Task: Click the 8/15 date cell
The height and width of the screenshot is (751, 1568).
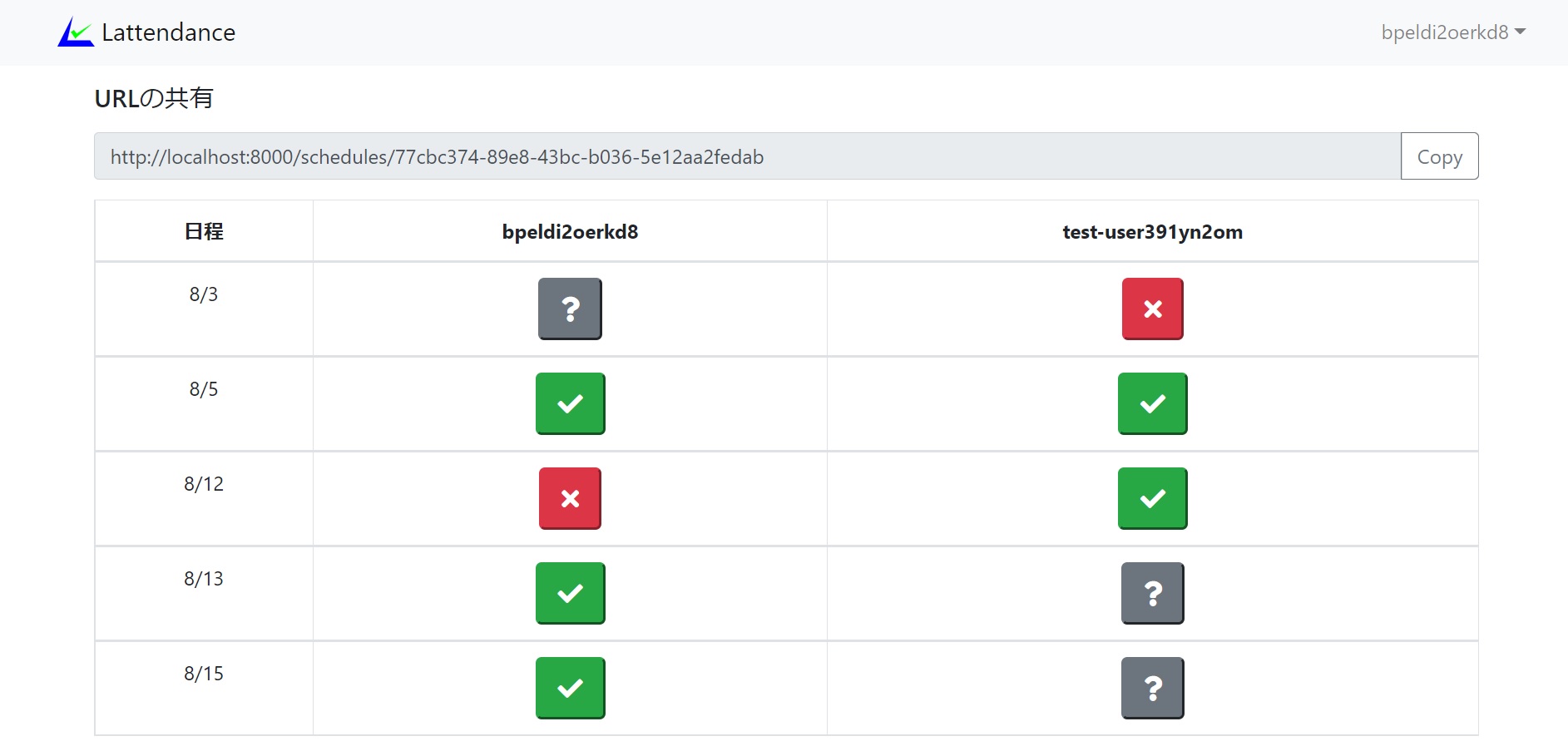Action: click(x=204, y=688)
